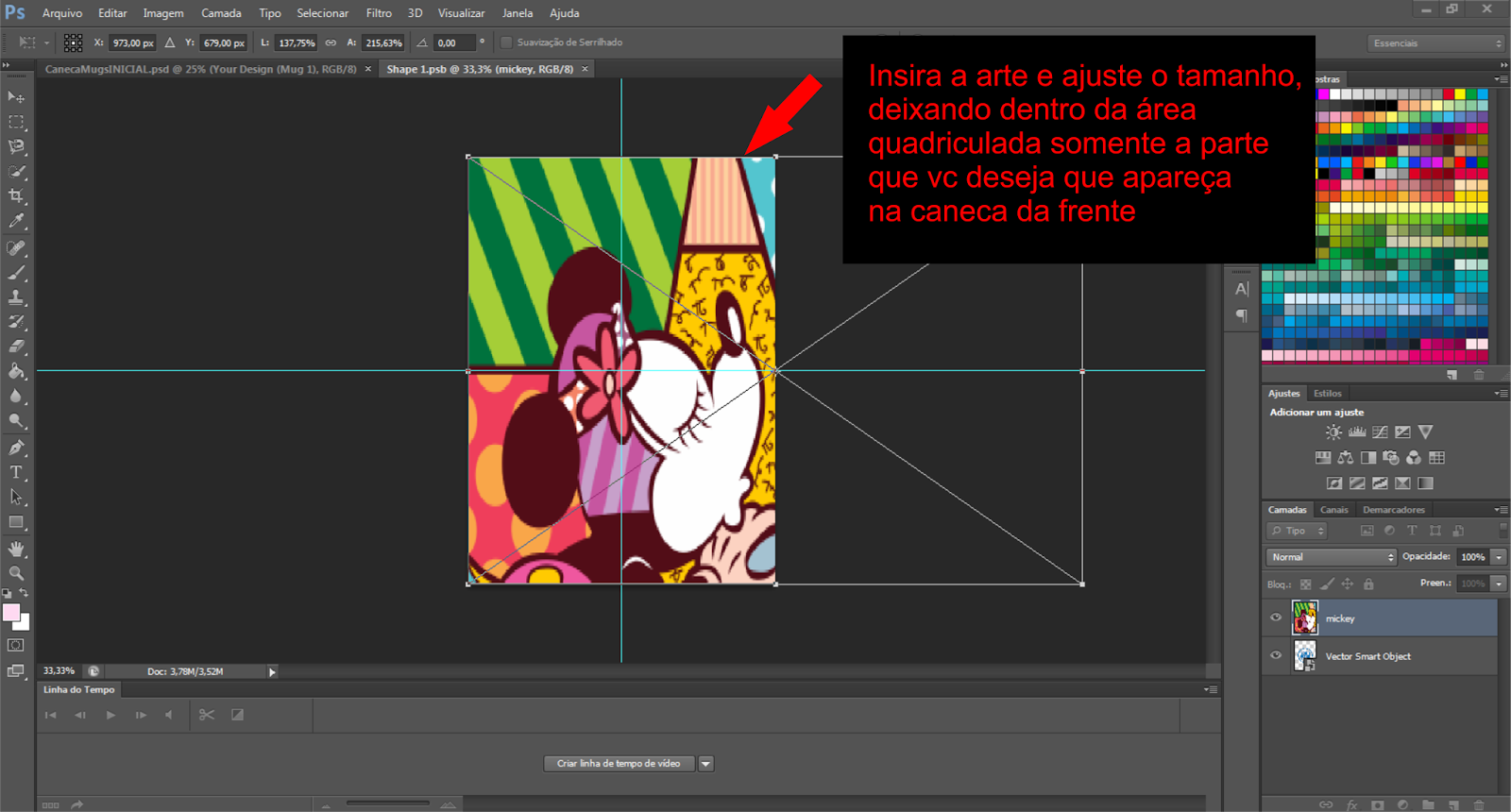Add a Photo Filter adjustment

coord(1391,458)
